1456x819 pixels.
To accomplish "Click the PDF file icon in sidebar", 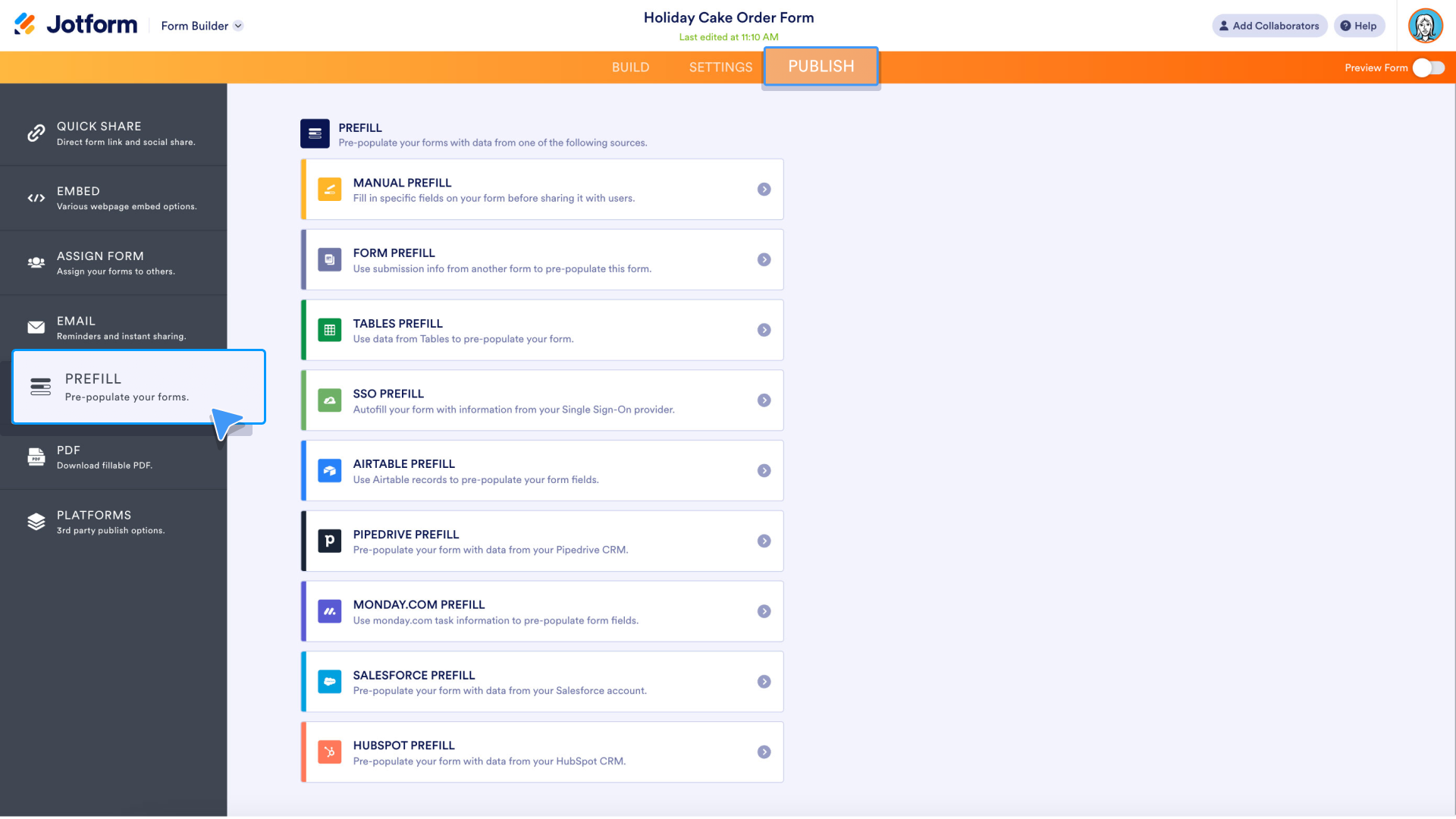I will pos(36,457).
